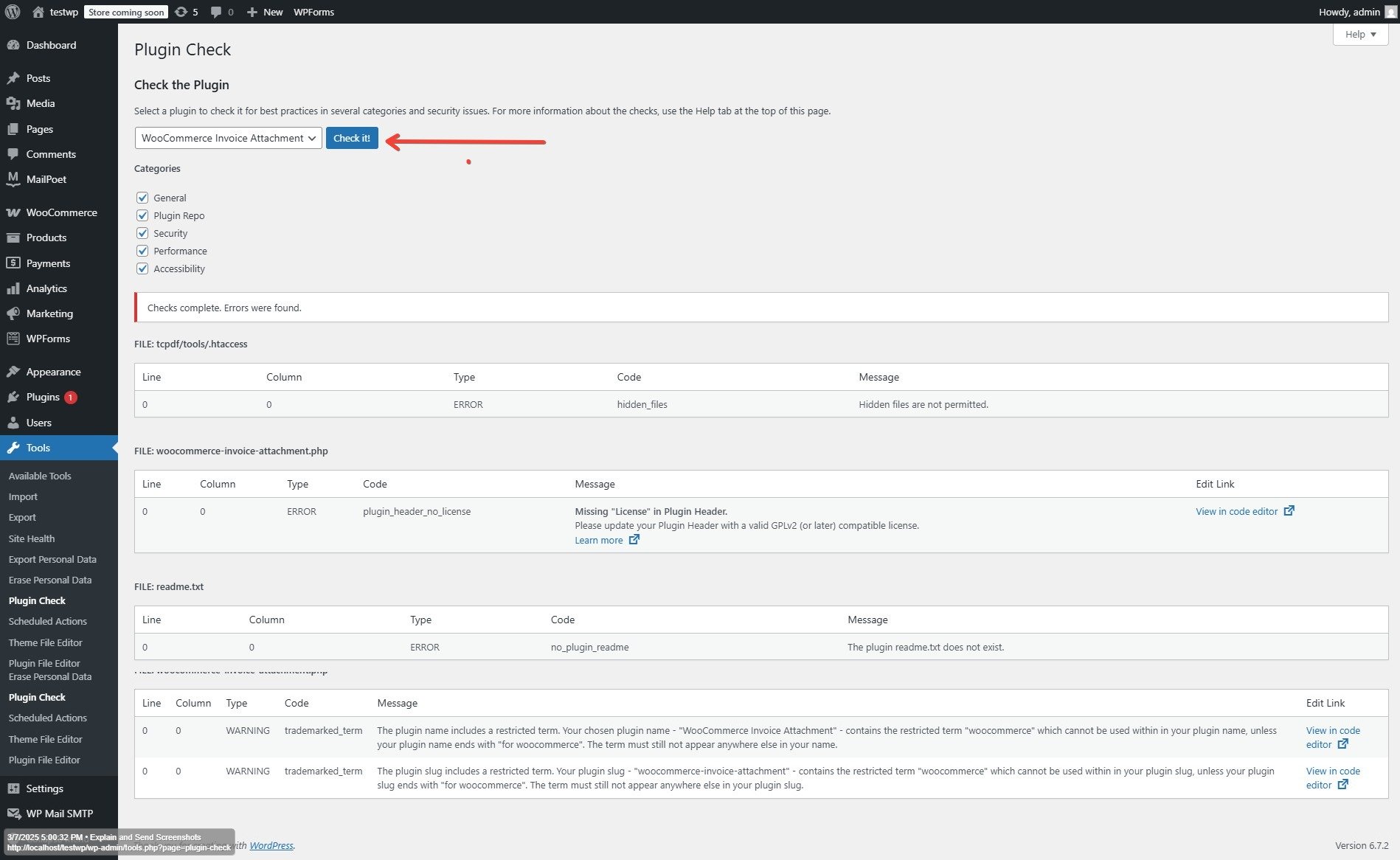
Task: Click the WordPress logo icon in admin bar
Action: [x=13, y=12]
